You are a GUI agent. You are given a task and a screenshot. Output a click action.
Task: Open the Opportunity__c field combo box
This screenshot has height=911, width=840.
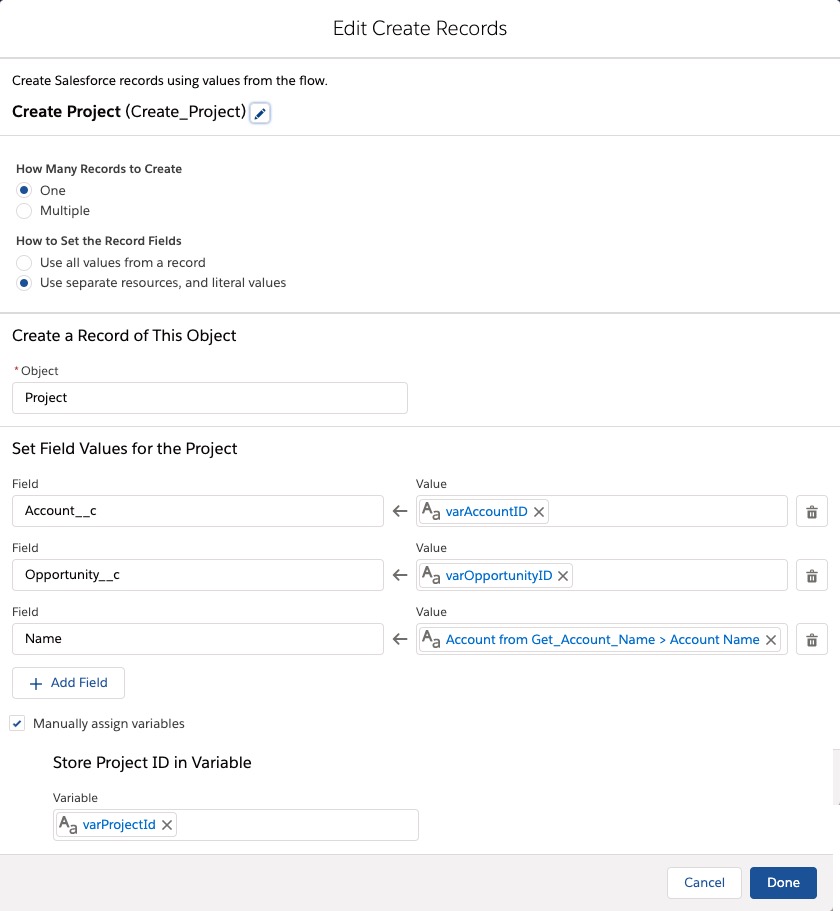pyautogui.click(x=198, y=575)
